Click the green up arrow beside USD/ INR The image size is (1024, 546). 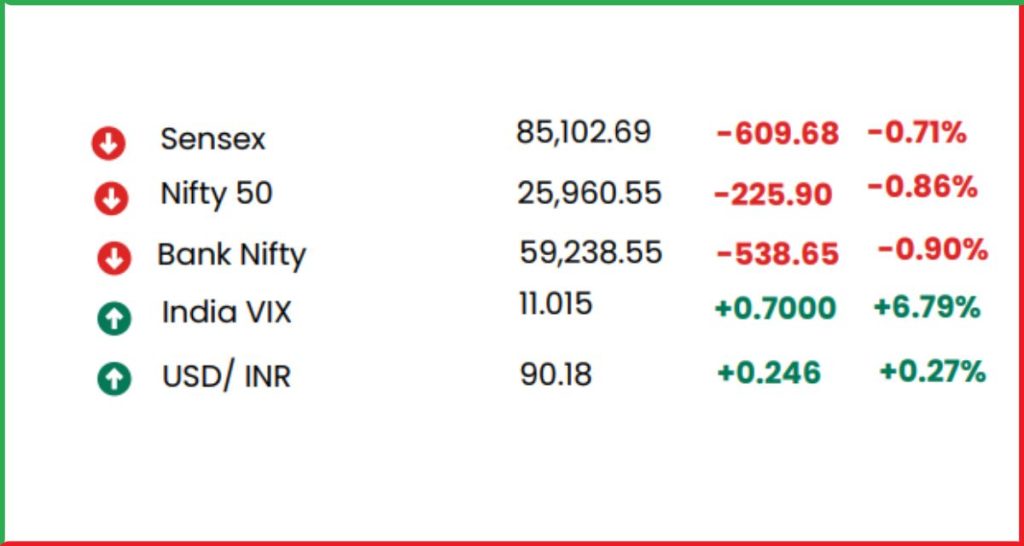click(x=114, y=379)
